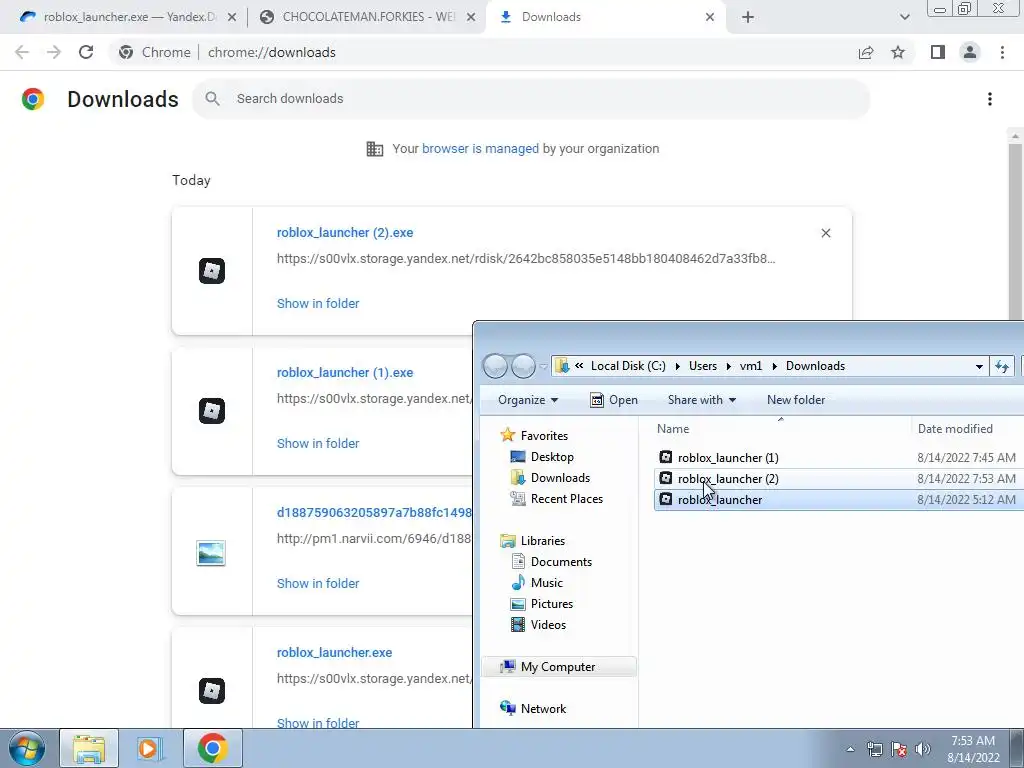Click Explorer back navigation button
This screenshot has width=1024, height=768.
point(495,366)
